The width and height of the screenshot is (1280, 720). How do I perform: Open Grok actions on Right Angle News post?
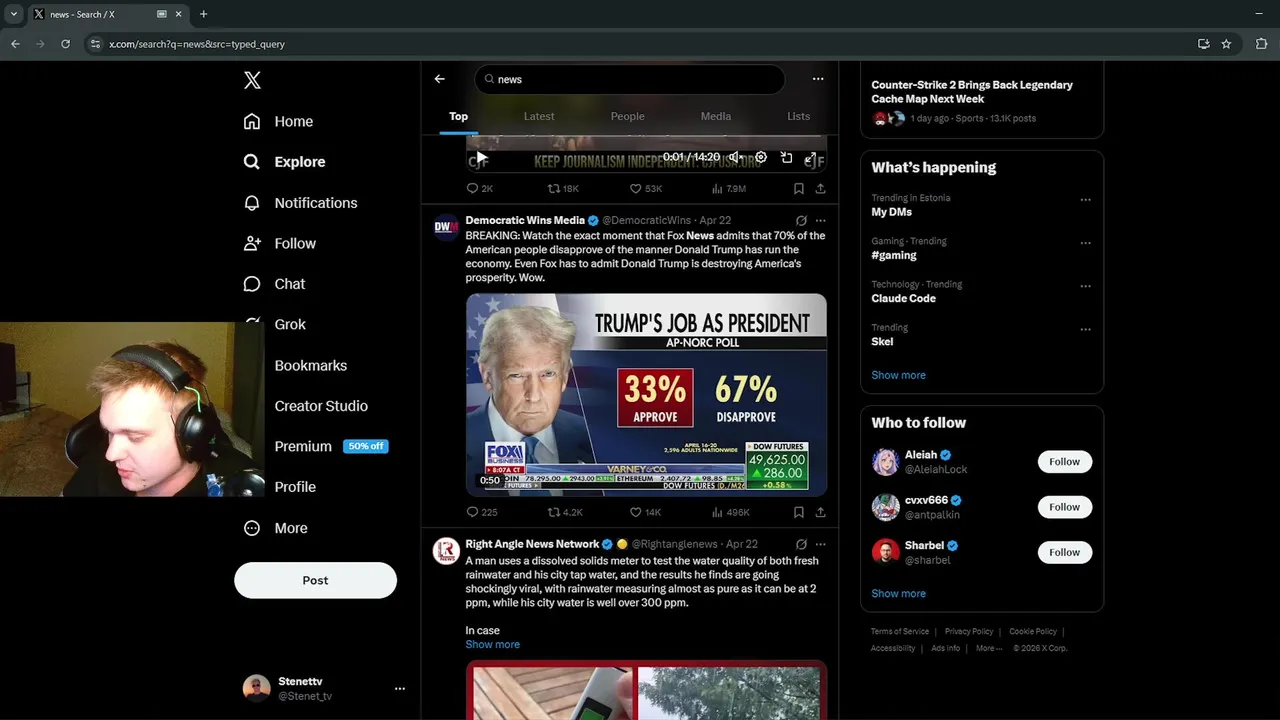click(801, 544)
